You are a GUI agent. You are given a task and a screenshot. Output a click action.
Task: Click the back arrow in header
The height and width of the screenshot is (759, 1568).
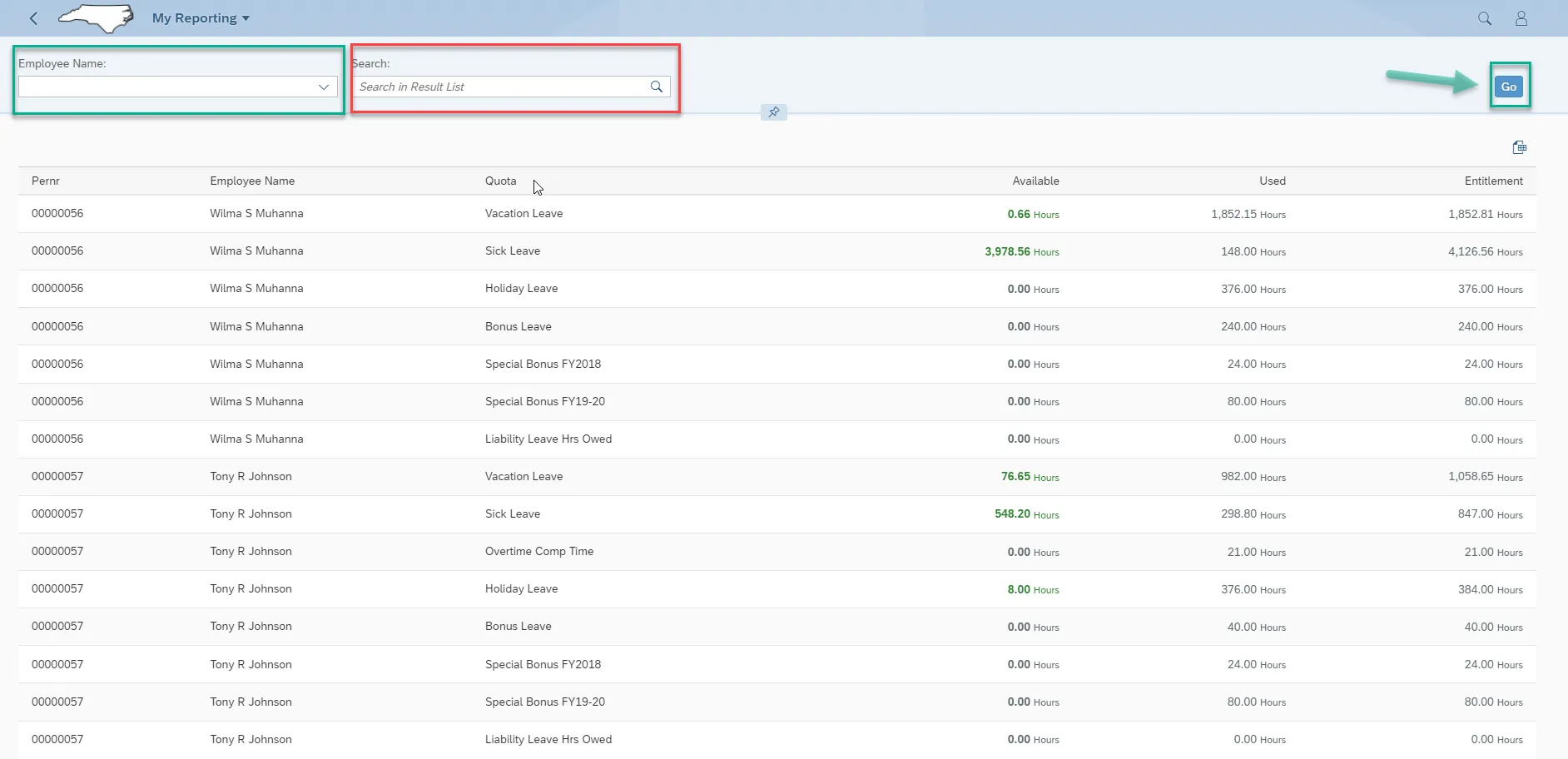33,18
